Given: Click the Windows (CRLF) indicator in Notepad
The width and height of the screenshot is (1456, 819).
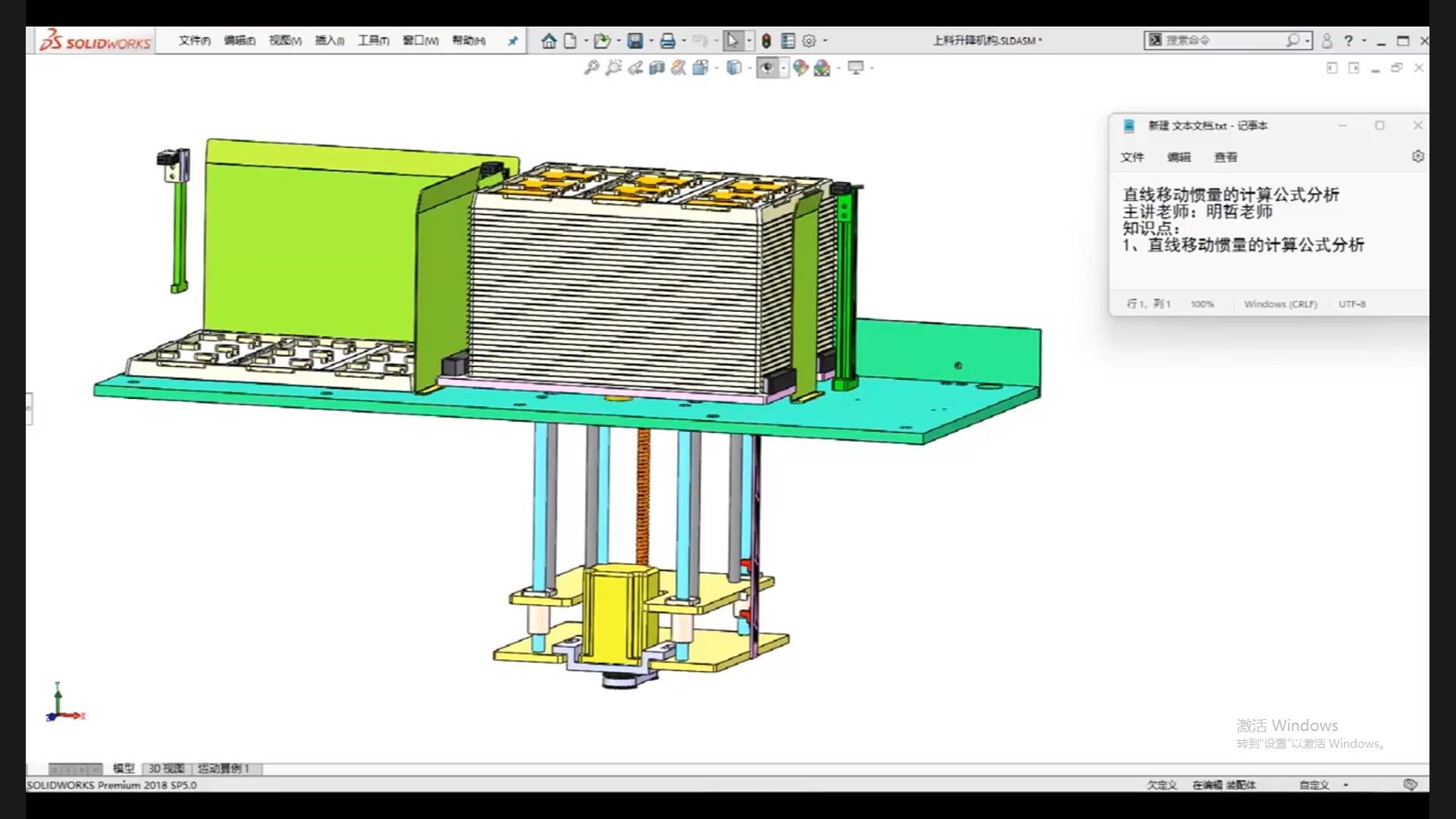Looking at the screenshot, I should point(1280,304).
